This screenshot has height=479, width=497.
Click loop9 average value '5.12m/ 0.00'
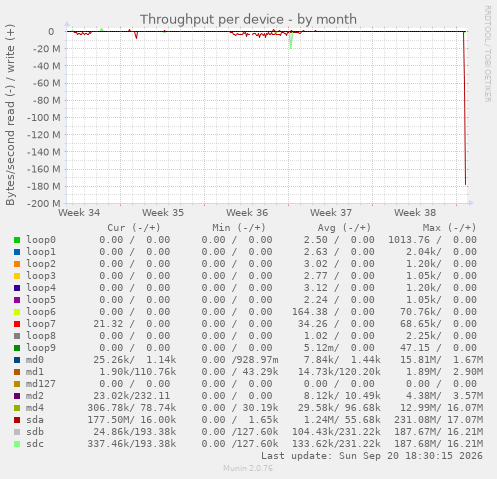339,348
